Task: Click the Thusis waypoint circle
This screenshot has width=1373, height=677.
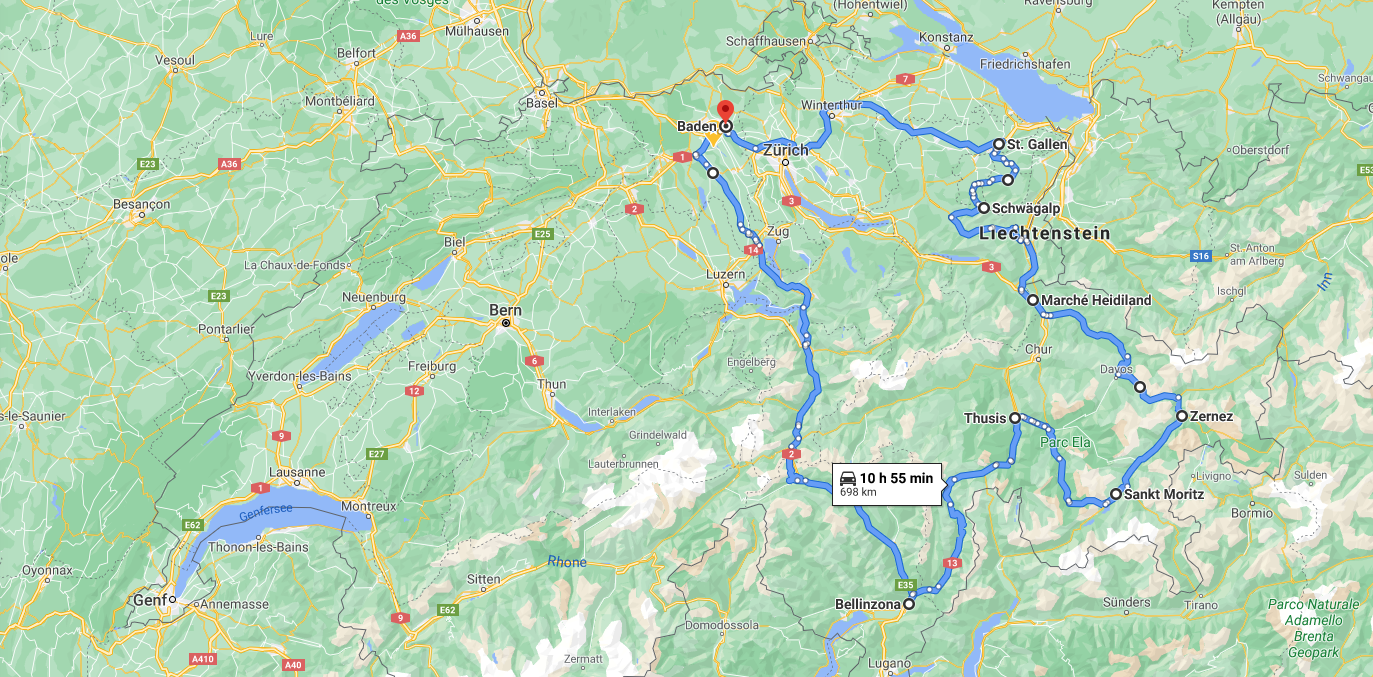Action: pos(1014,418)
